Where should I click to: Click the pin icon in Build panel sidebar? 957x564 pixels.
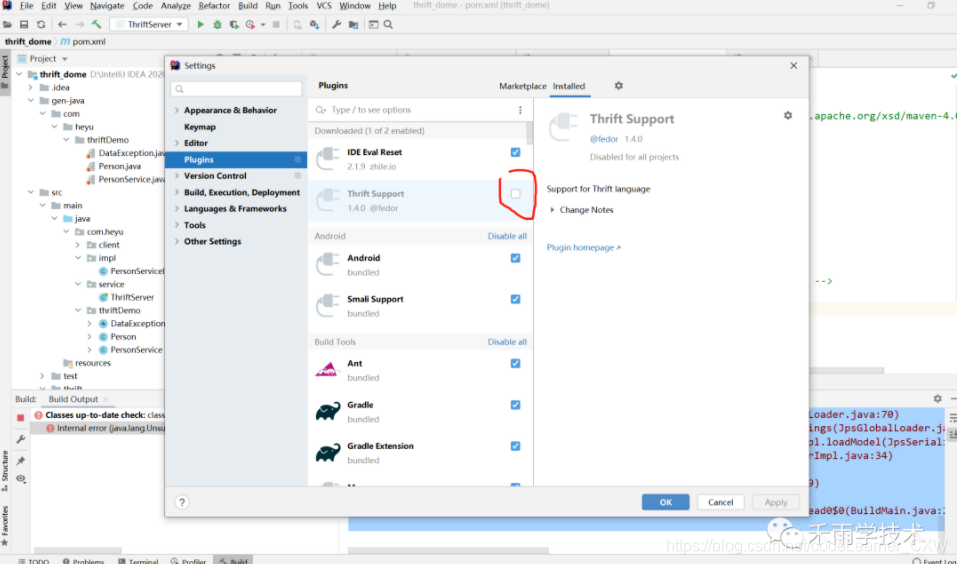(21, 460)
